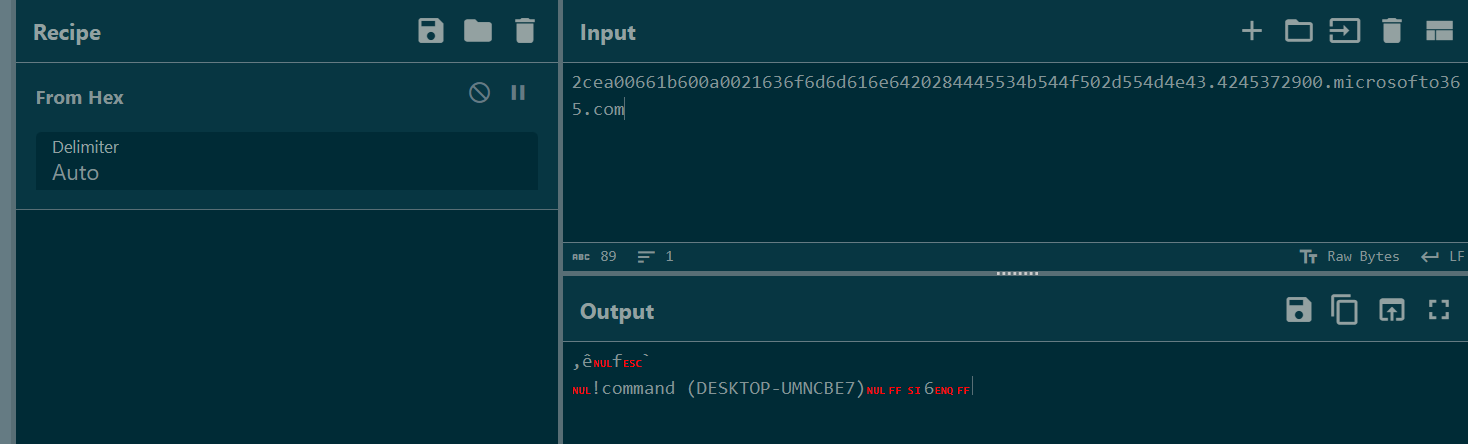Set breakpoint on From Hex operation

click(x=518, y=93)
